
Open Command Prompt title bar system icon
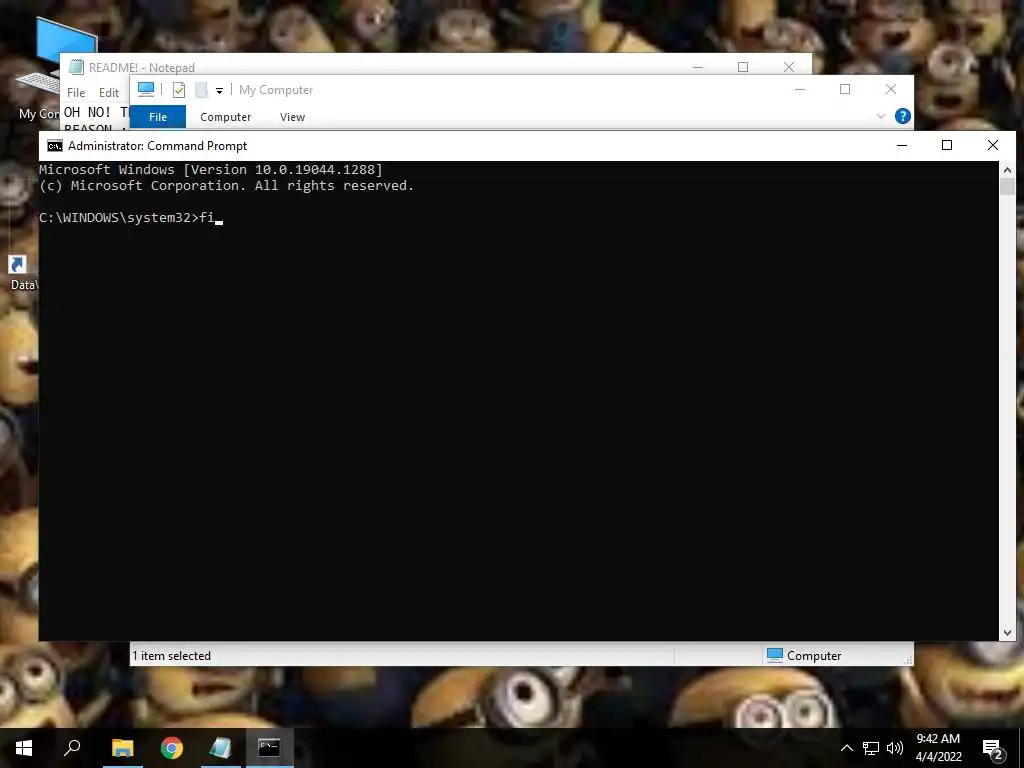point(55,146)
